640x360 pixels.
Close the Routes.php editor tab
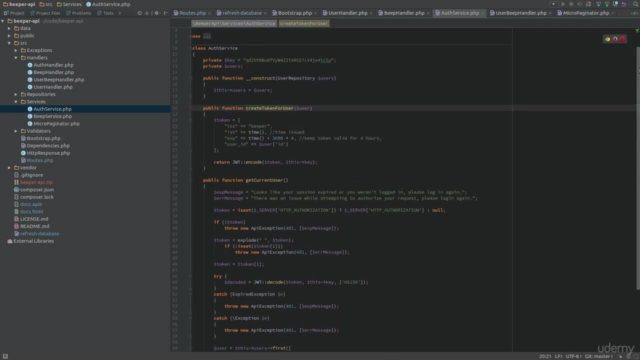[x=210, y=13]
